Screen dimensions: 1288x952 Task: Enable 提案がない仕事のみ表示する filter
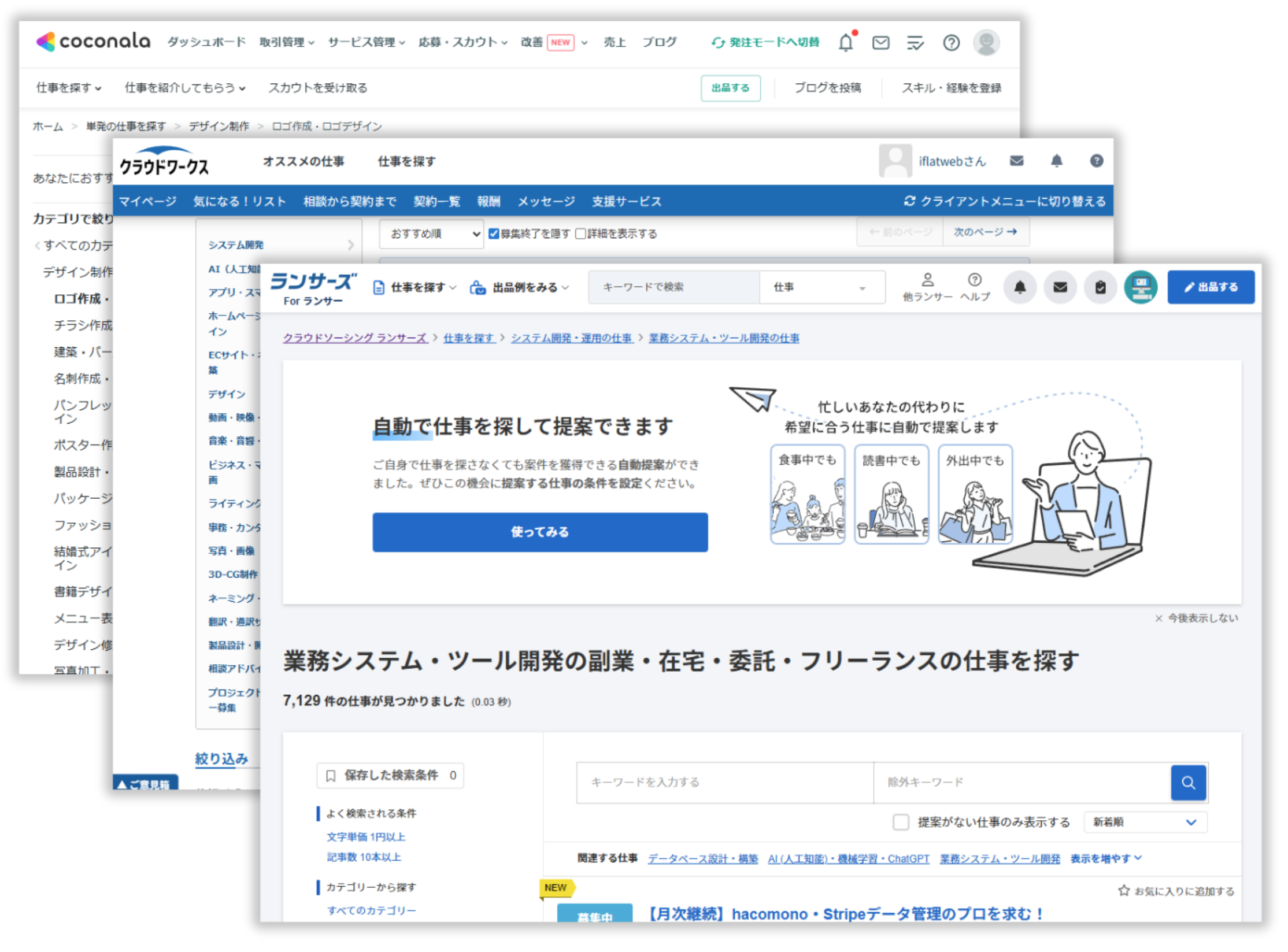[x=900, y=821]
